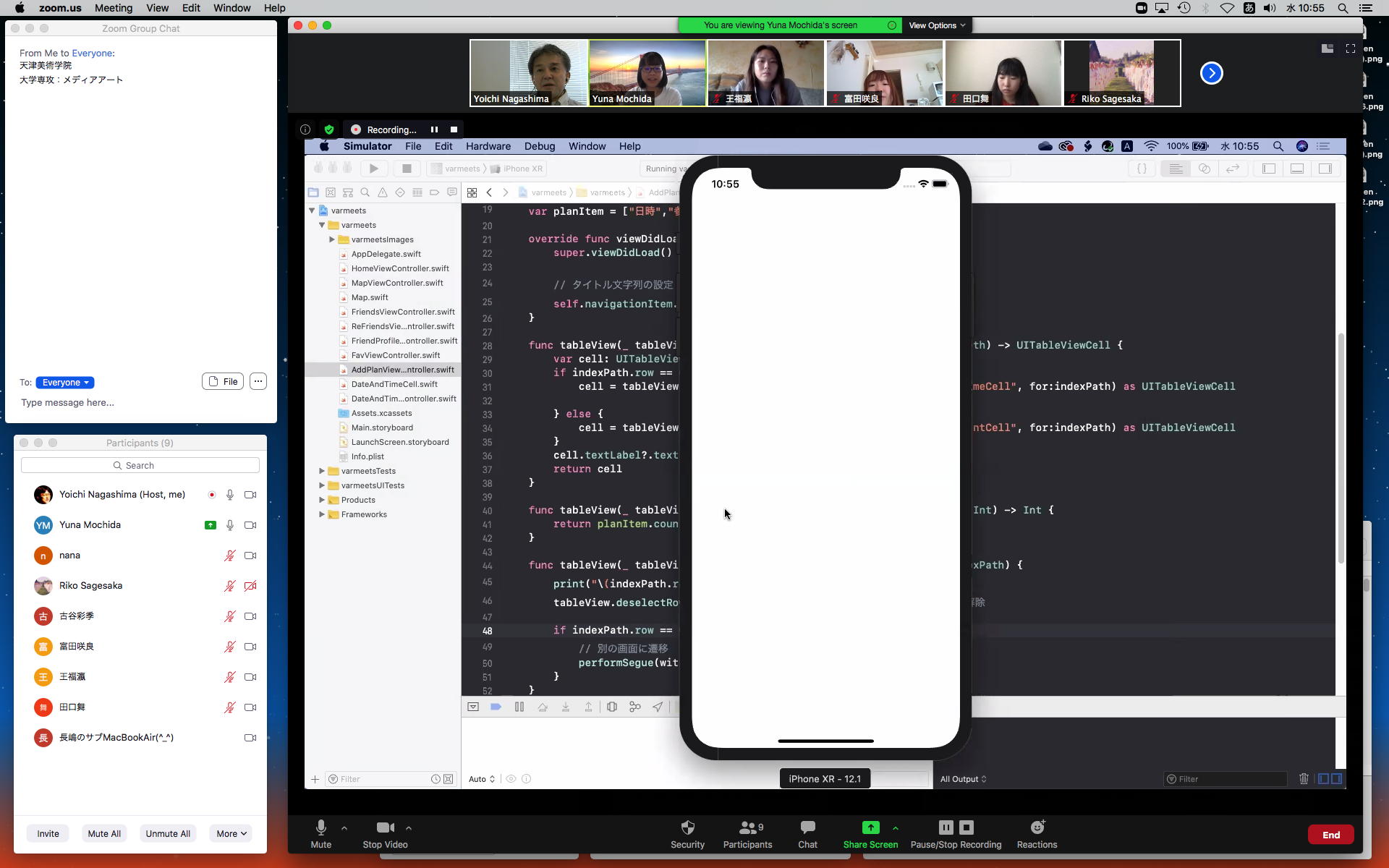Expand the More menu in Participants
Viewport: 1389px width, 868px height.
coord(231,833)
